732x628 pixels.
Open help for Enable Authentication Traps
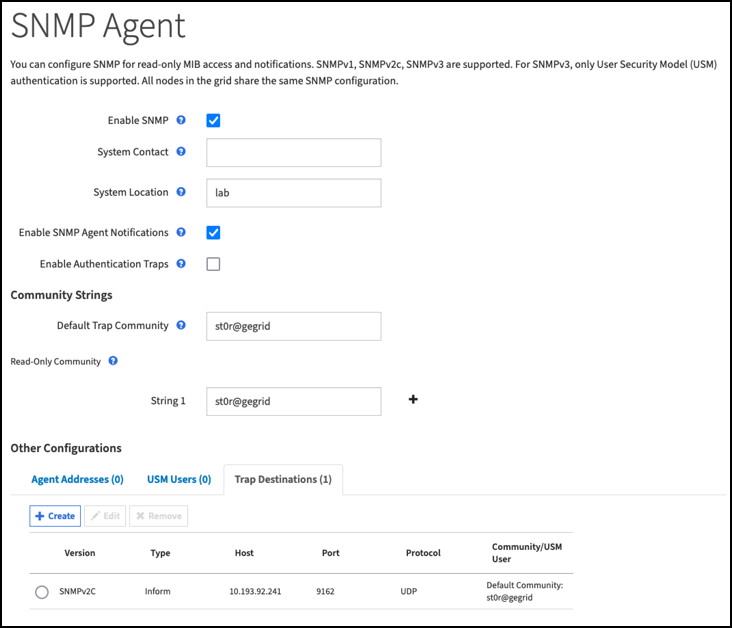[181, 264]
